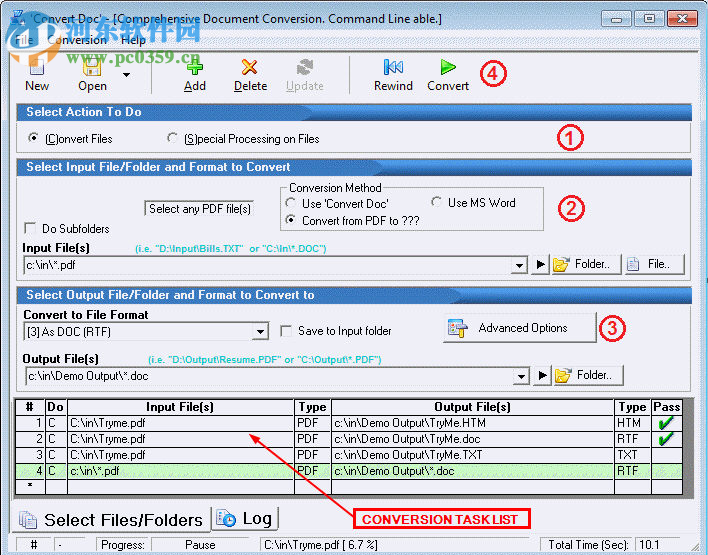Browse for an input File
Viewport: 708px width, 555px height.
655,264
